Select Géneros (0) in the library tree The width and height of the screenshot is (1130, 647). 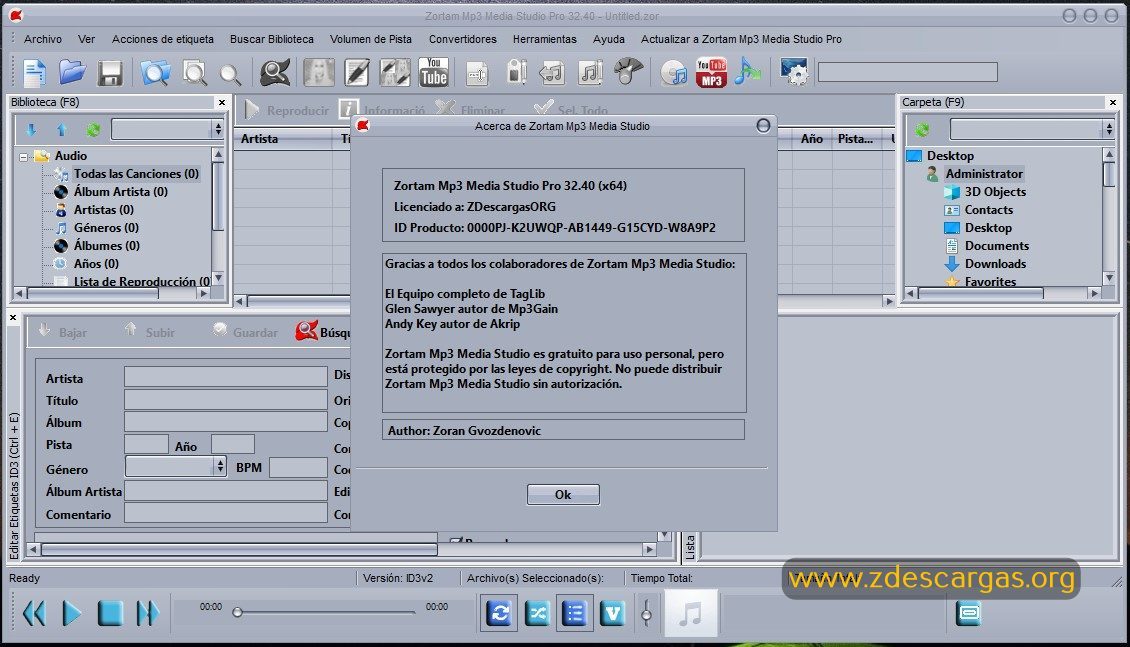(106, 228)
